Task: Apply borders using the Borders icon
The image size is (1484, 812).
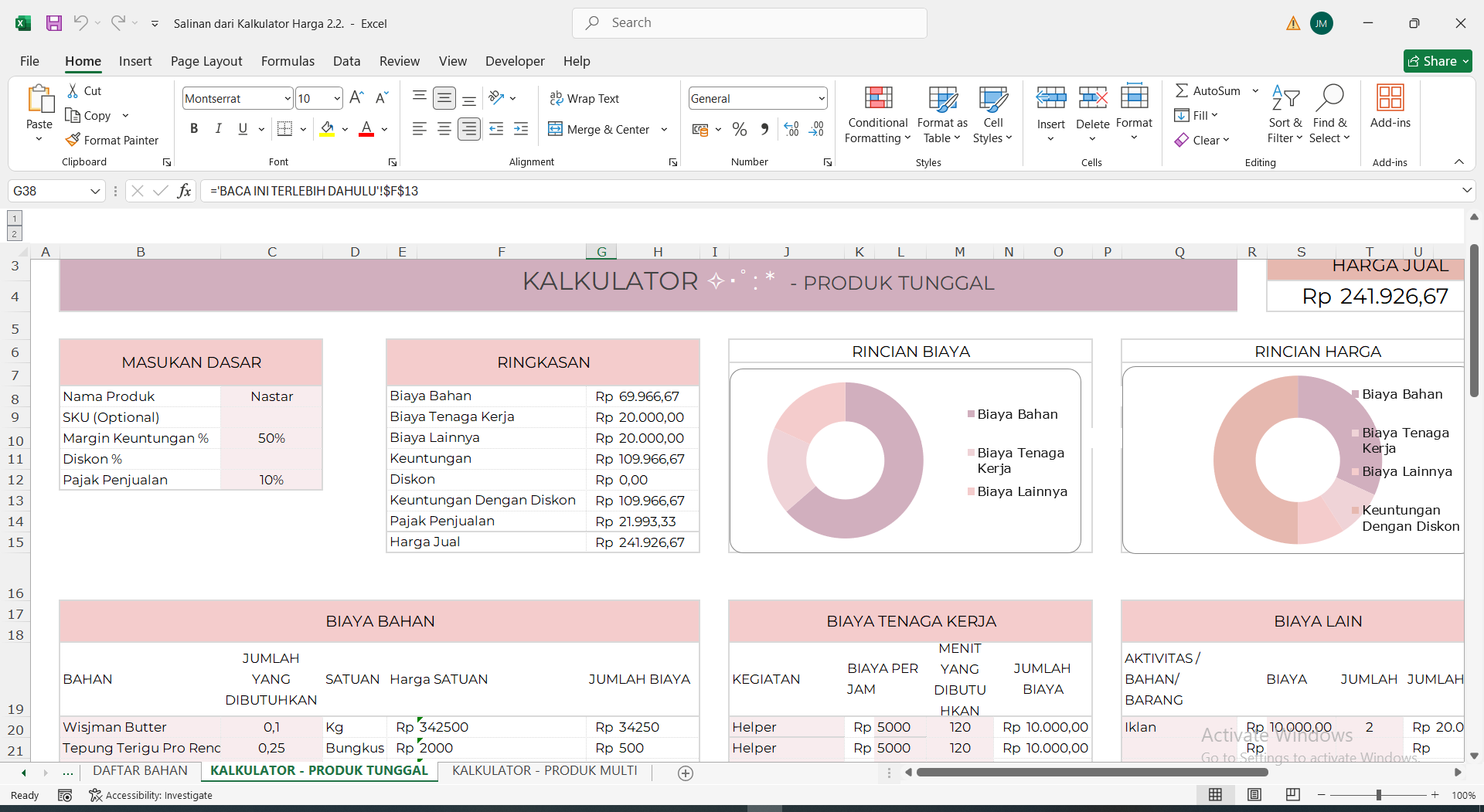Action: click(284, 129)
